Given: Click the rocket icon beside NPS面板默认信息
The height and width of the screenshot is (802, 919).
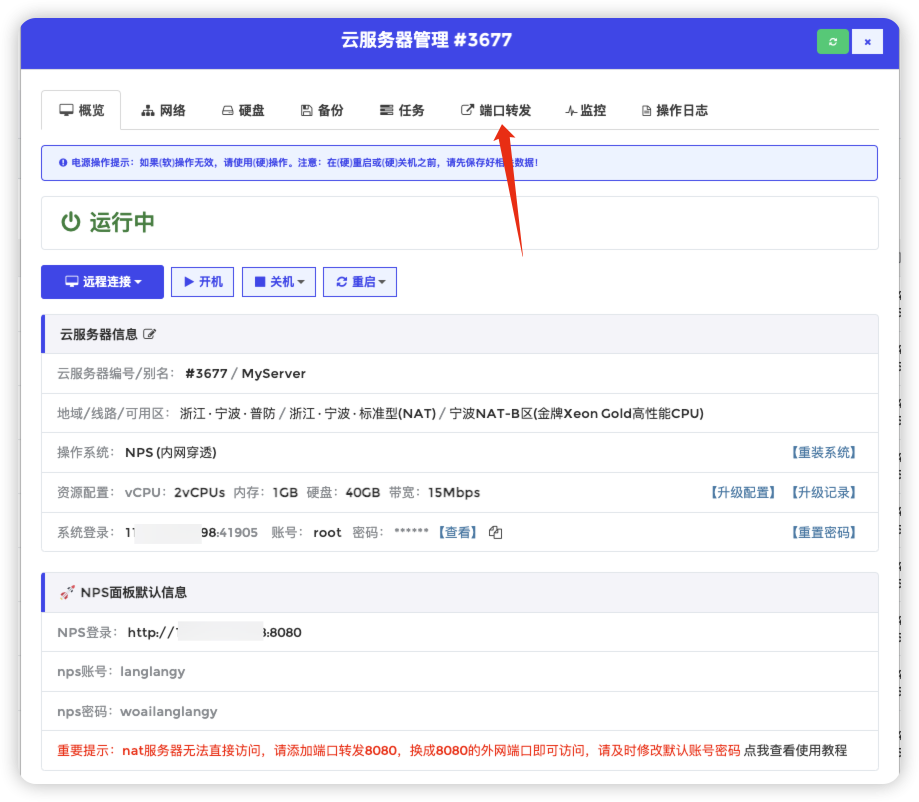Looking at the screenshot, I should 67,592.
